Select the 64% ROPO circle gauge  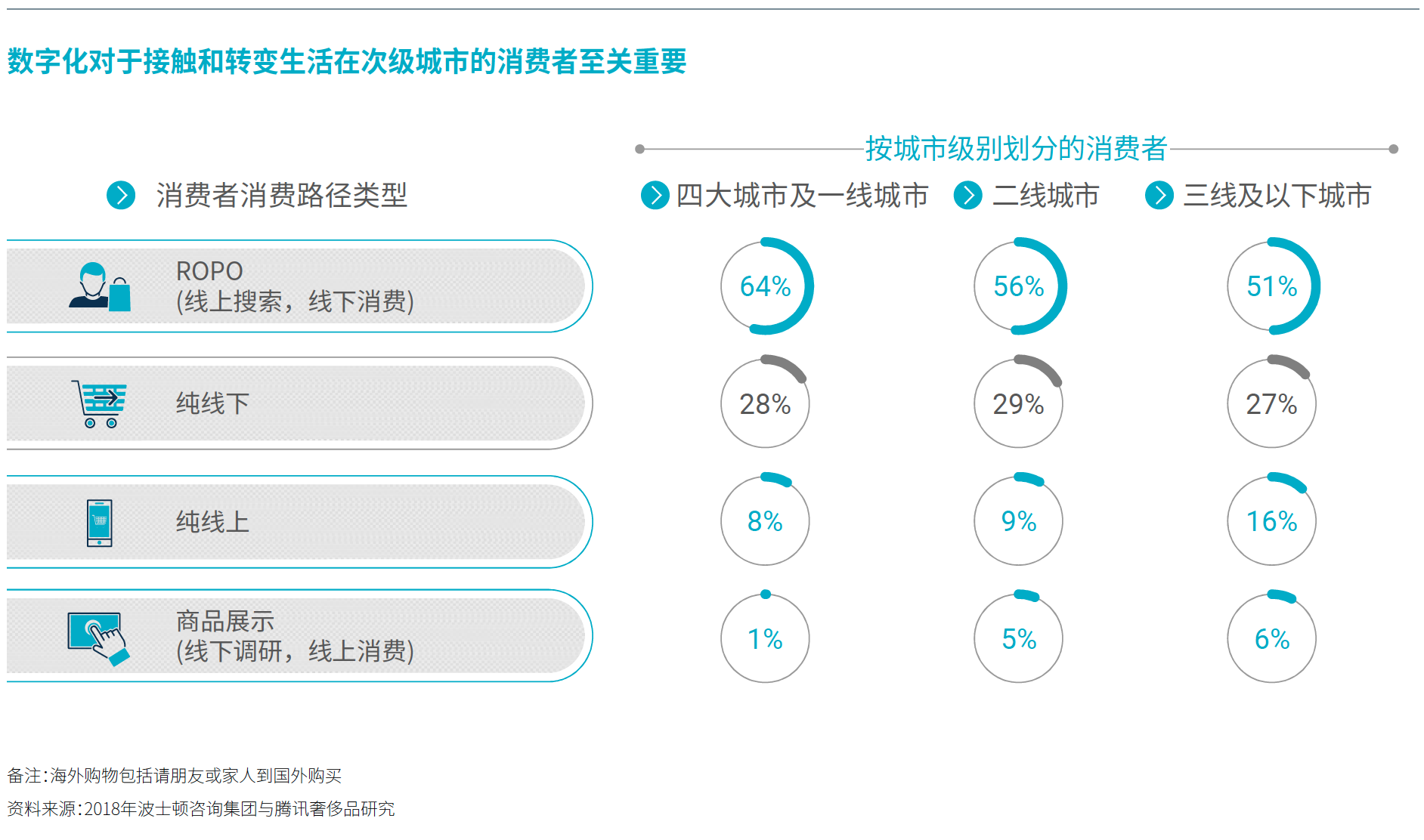(x=766, y=286)
